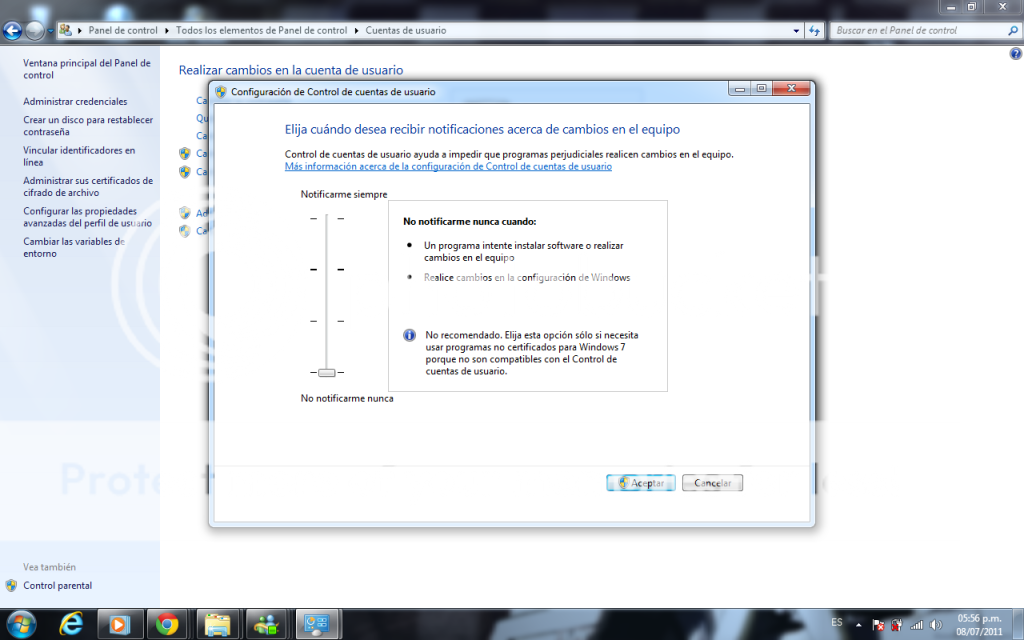The image size is (1024, 640).
Task: Maximize the UAC configuration dialog
Action: 761,89
